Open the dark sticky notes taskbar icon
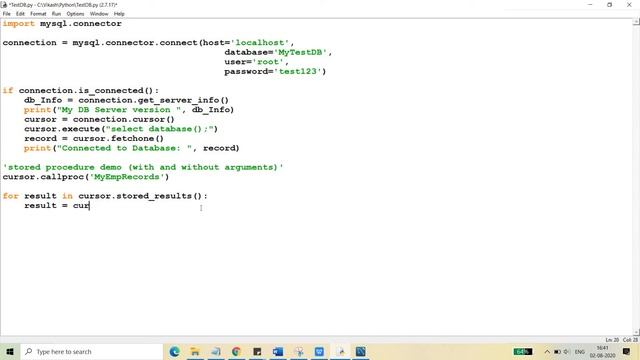The height and width of the screenshot is (360, 640). click(257, 351)
